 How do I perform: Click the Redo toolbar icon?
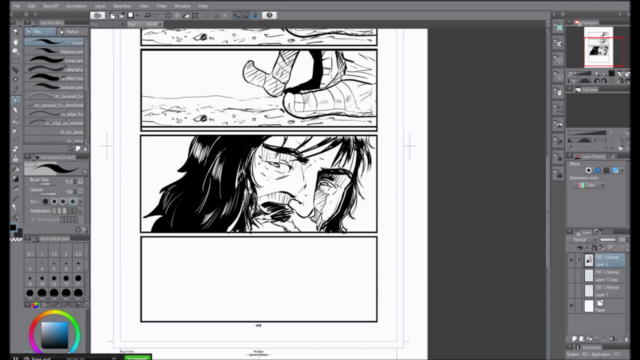[157, 16]
